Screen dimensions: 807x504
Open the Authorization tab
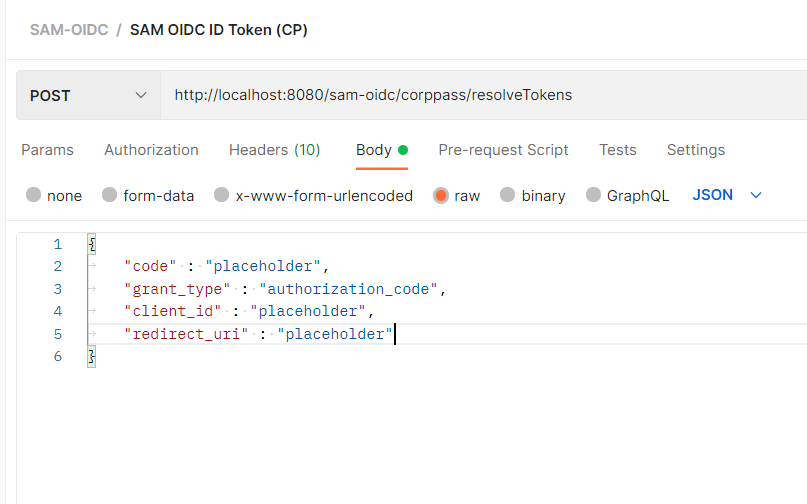(151, 150)
